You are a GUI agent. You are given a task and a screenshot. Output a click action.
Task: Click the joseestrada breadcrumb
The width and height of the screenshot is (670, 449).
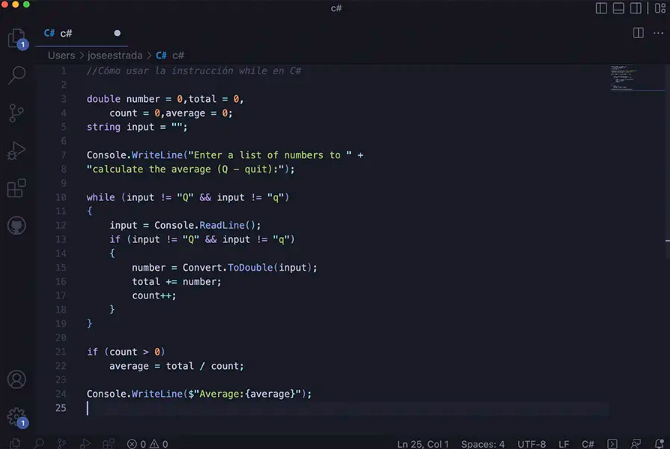(x=115, y=56)
